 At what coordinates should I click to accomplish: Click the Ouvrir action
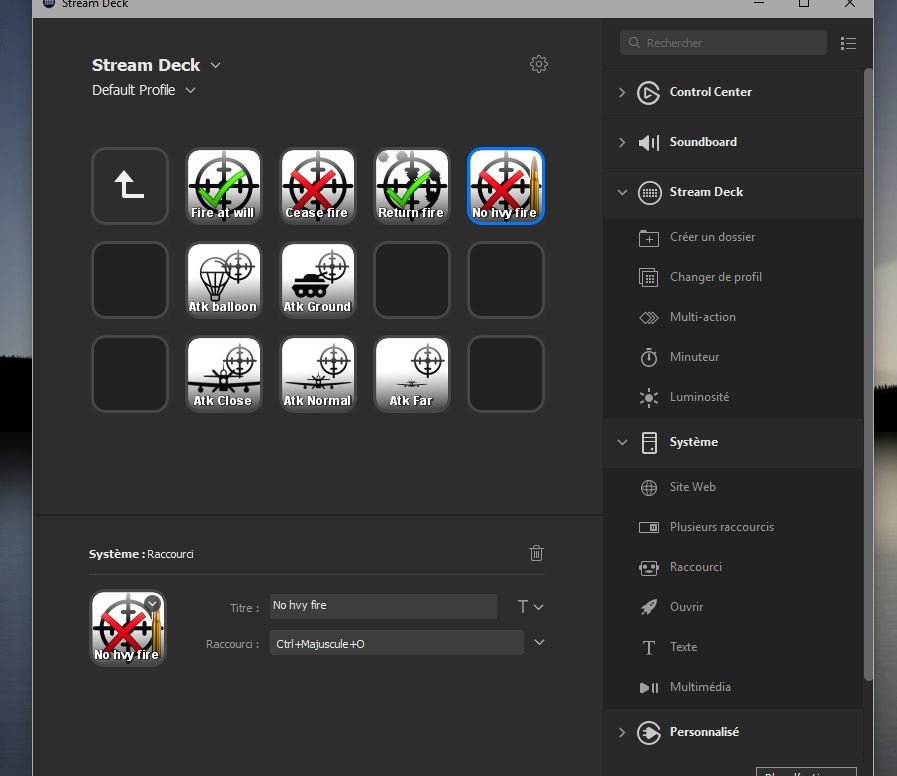tap(734, 607)
